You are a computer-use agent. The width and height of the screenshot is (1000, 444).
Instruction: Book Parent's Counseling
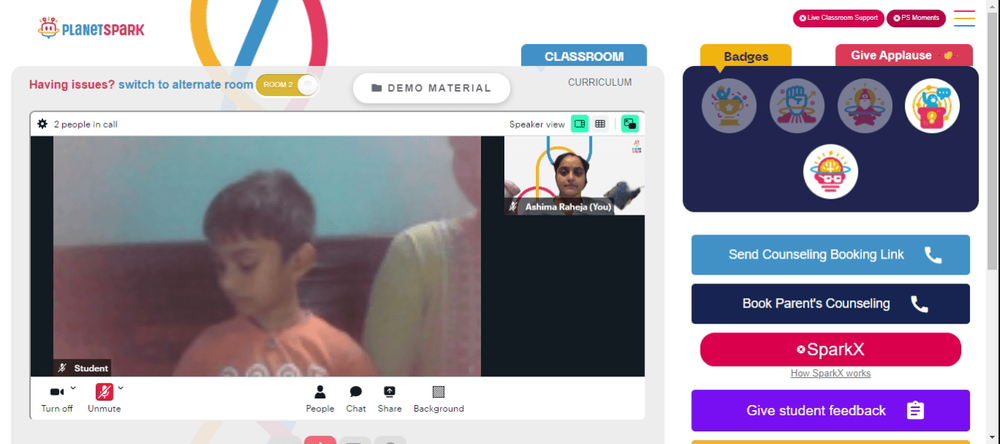pos(830,304)
